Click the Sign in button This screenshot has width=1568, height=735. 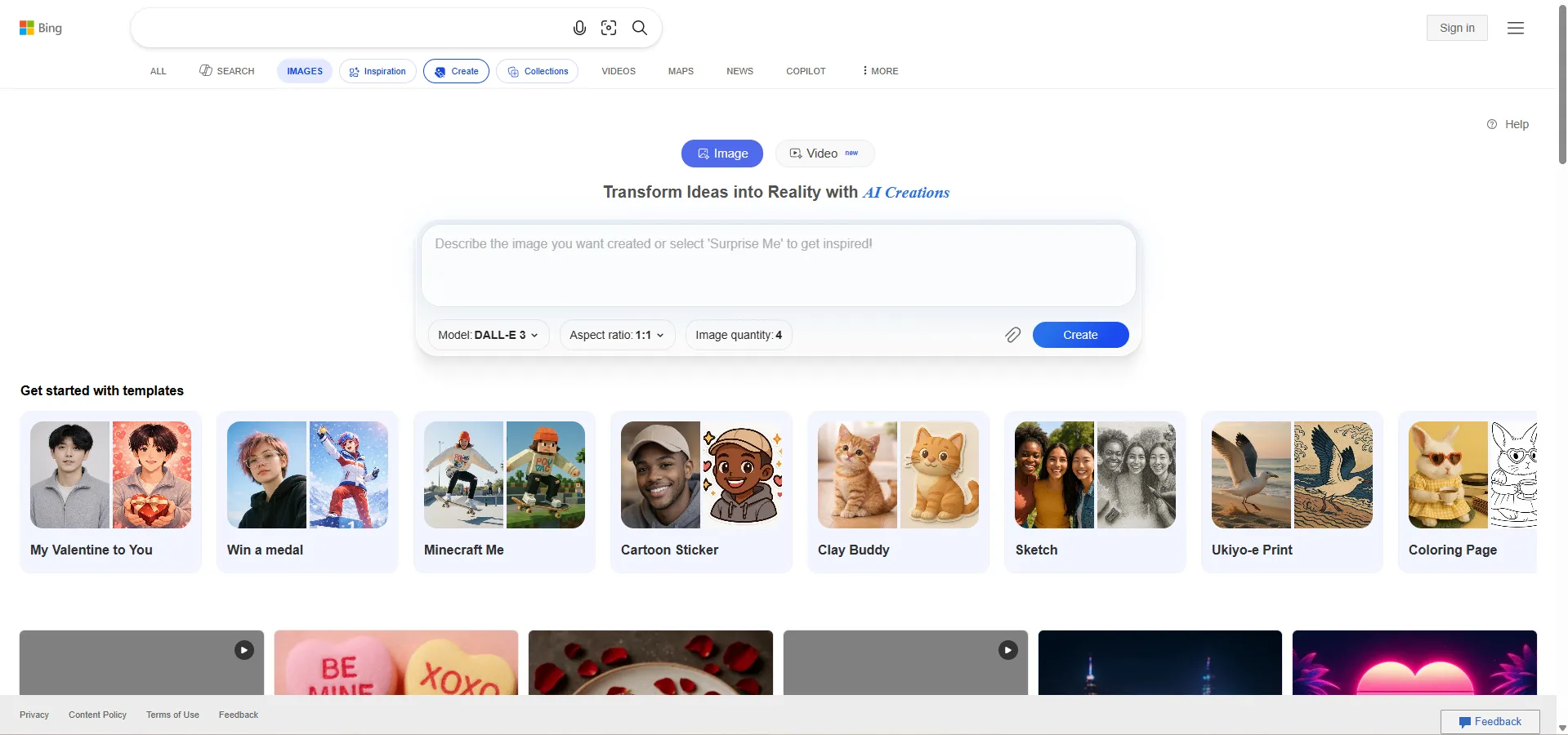pos(1457,27)
